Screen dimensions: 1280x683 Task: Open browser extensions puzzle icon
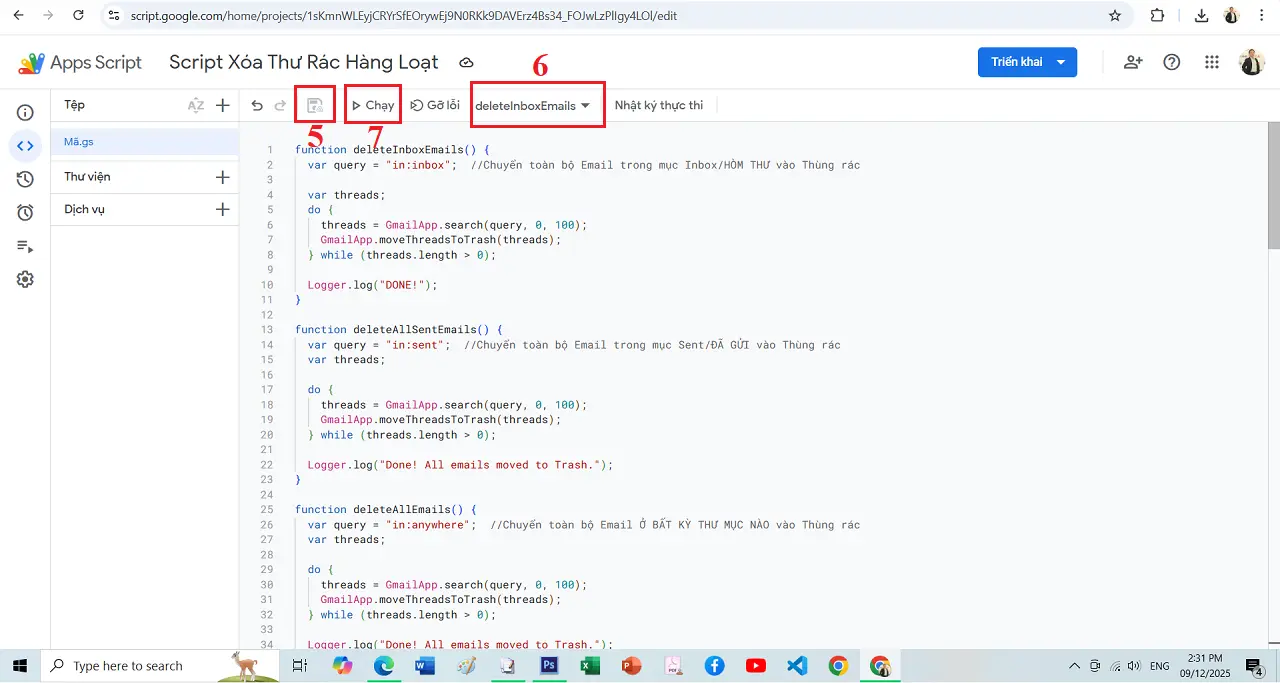pyautogui.click(x=1158, y=16)
